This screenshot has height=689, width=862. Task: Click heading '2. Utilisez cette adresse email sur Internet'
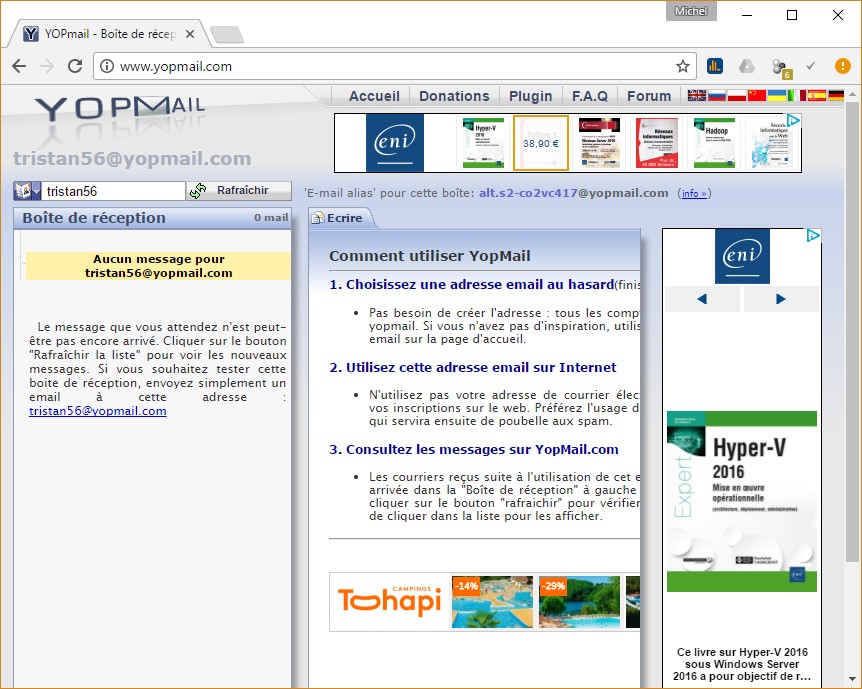(473, 367)
